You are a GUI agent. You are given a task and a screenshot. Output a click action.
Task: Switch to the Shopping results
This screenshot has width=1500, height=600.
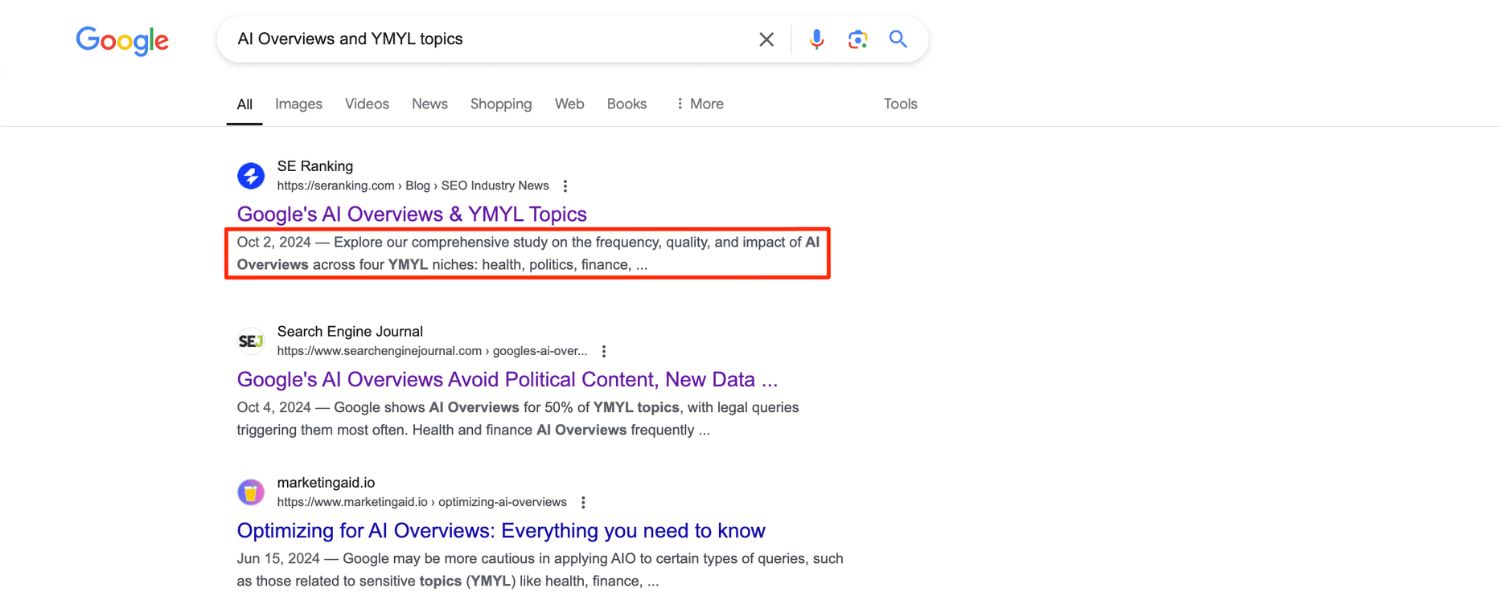click(500, 103)
